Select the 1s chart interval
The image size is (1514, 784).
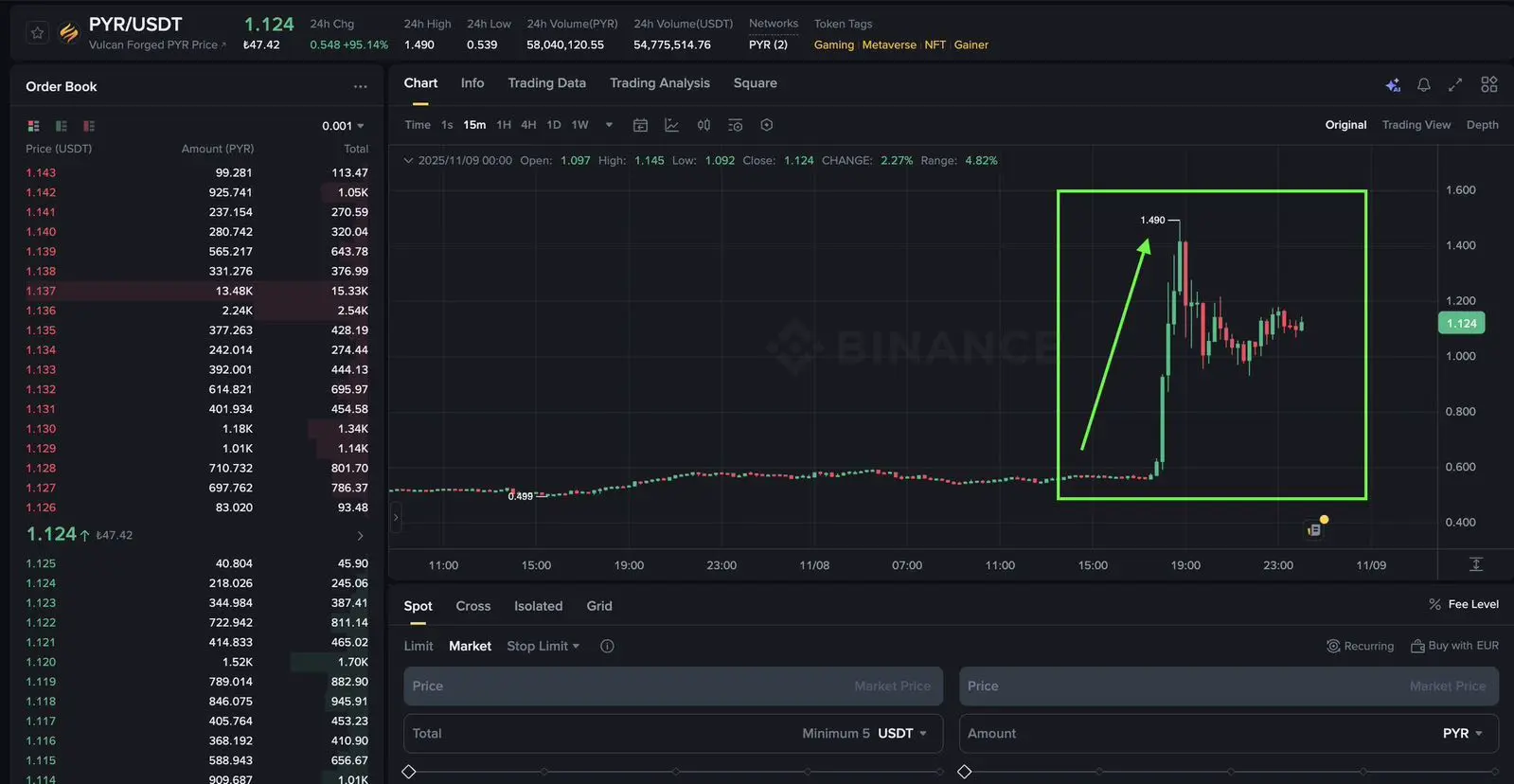coord(447,125)
